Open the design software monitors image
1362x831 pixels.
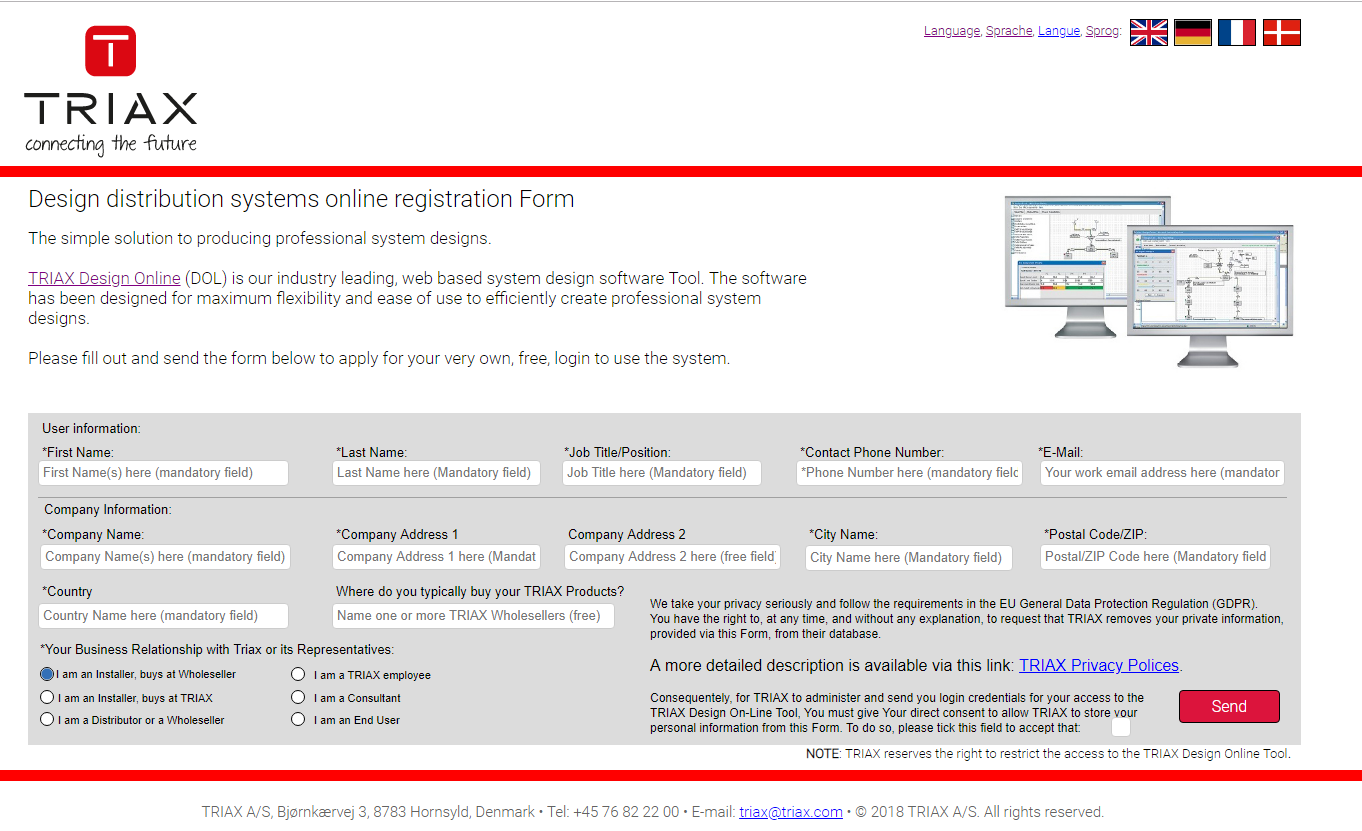[1149, 282]
